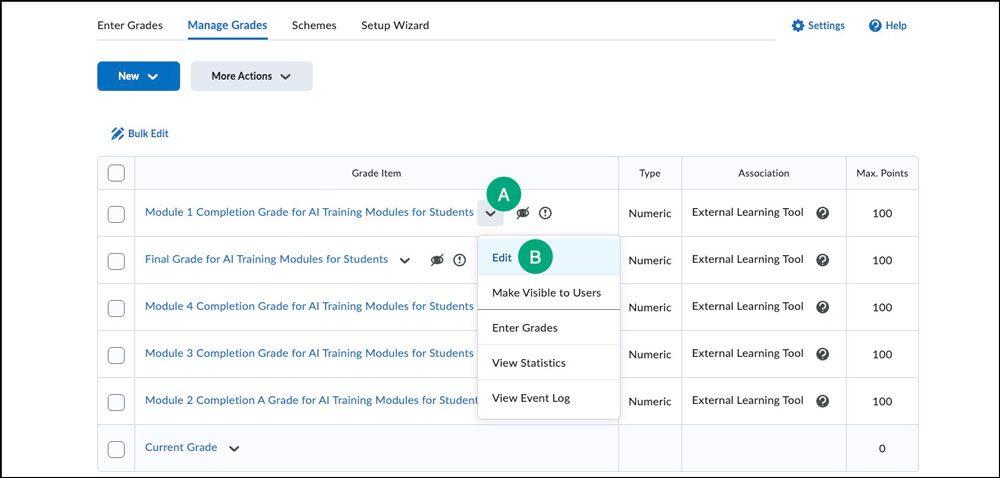Click External Learning Tool text in Module 2 row

tap(747, 400)
